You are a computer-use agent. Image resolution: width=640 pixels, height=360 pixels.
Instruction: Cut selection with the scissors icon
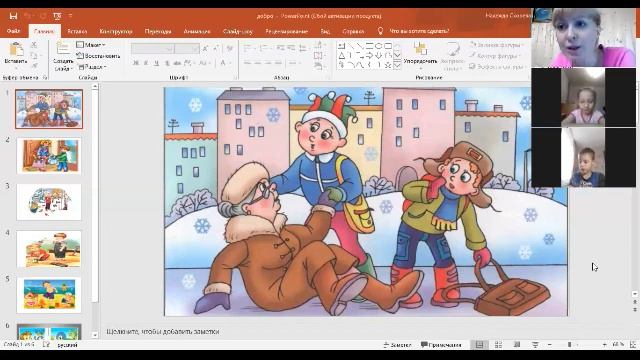click(x=34, y=45)
